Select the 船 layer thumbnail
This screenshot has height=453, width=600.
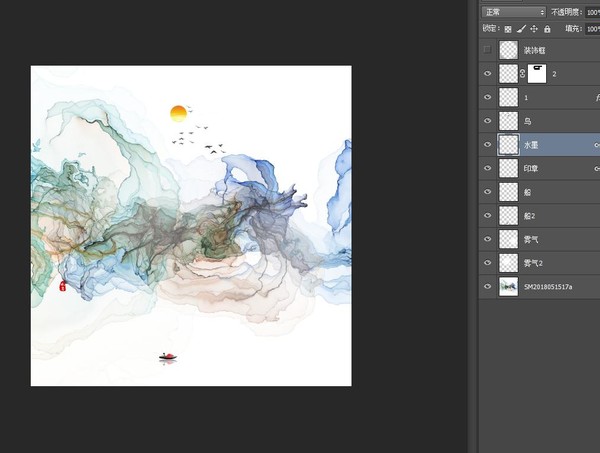509,192
